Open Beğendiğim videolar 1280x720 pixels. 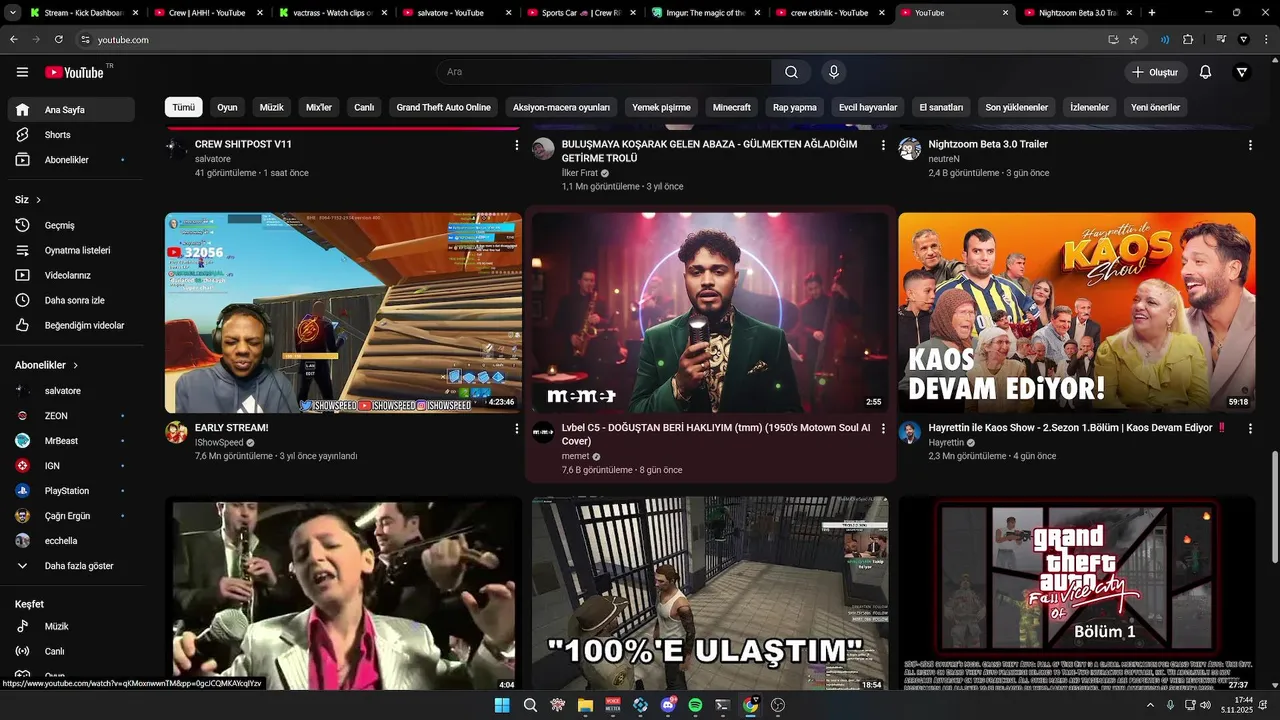pyautogui.click(x=70, y=325)
